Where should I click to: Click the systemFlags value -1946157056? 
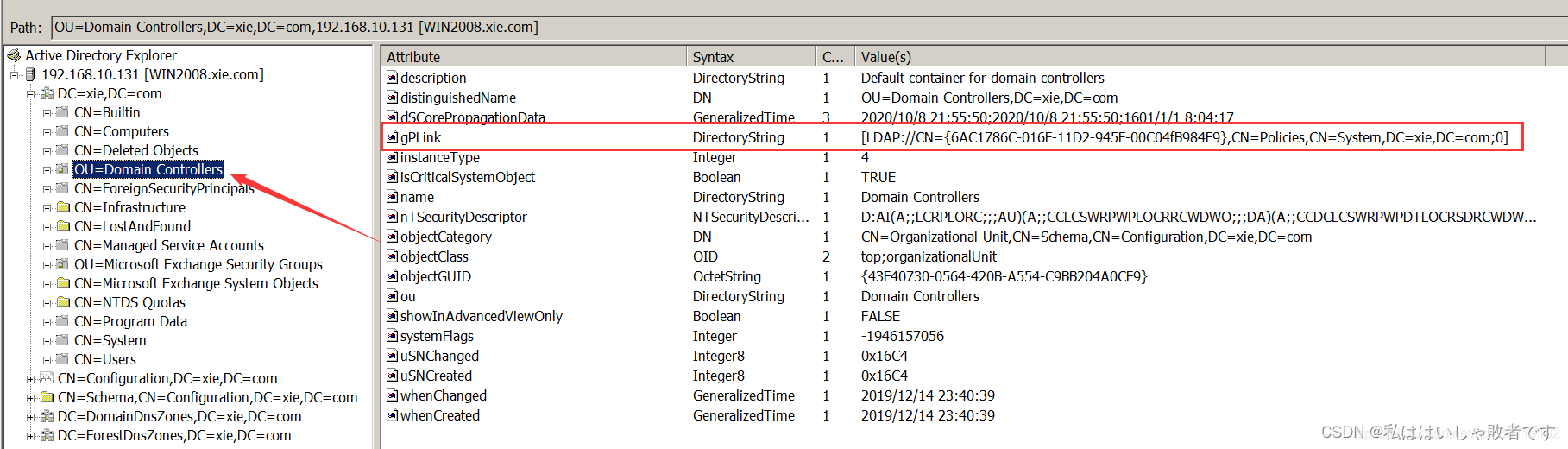coord(902,336)
